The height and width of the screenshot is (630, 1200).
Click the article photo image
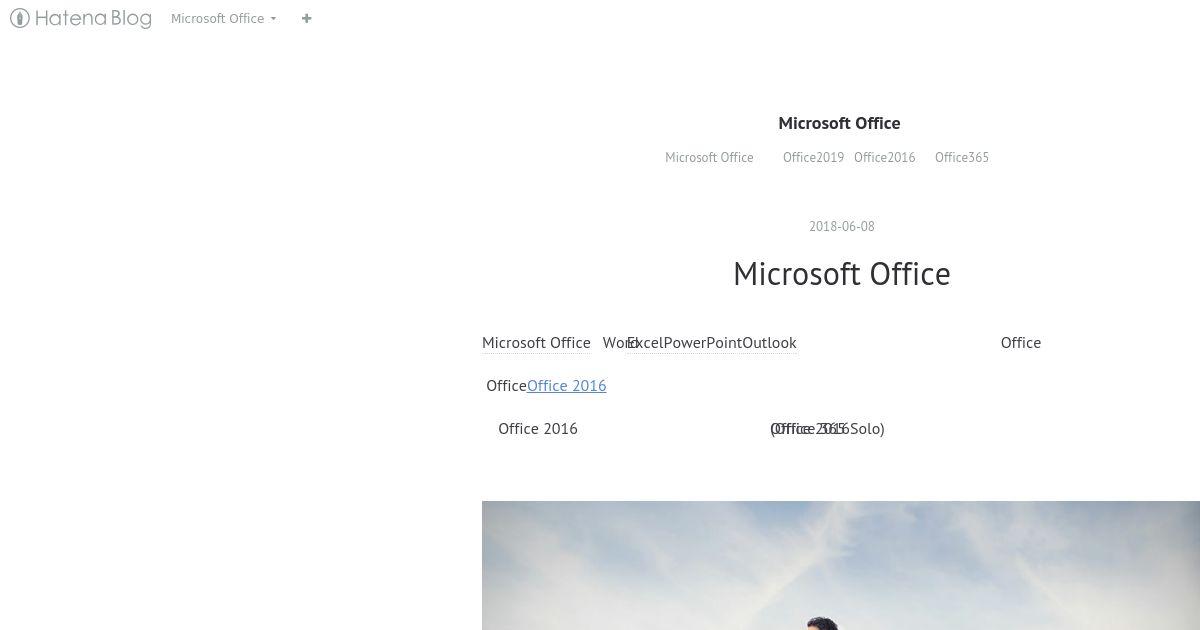841,565
